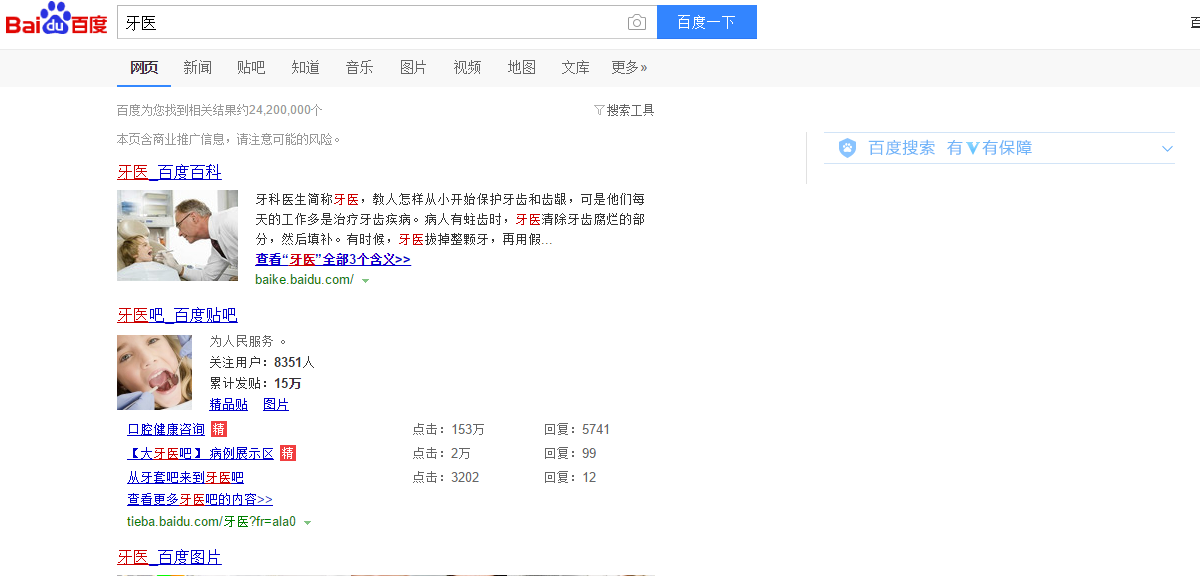The image size is (1200, 576).
Task: Switch to the 地图 tab
Action: [521, 67]
